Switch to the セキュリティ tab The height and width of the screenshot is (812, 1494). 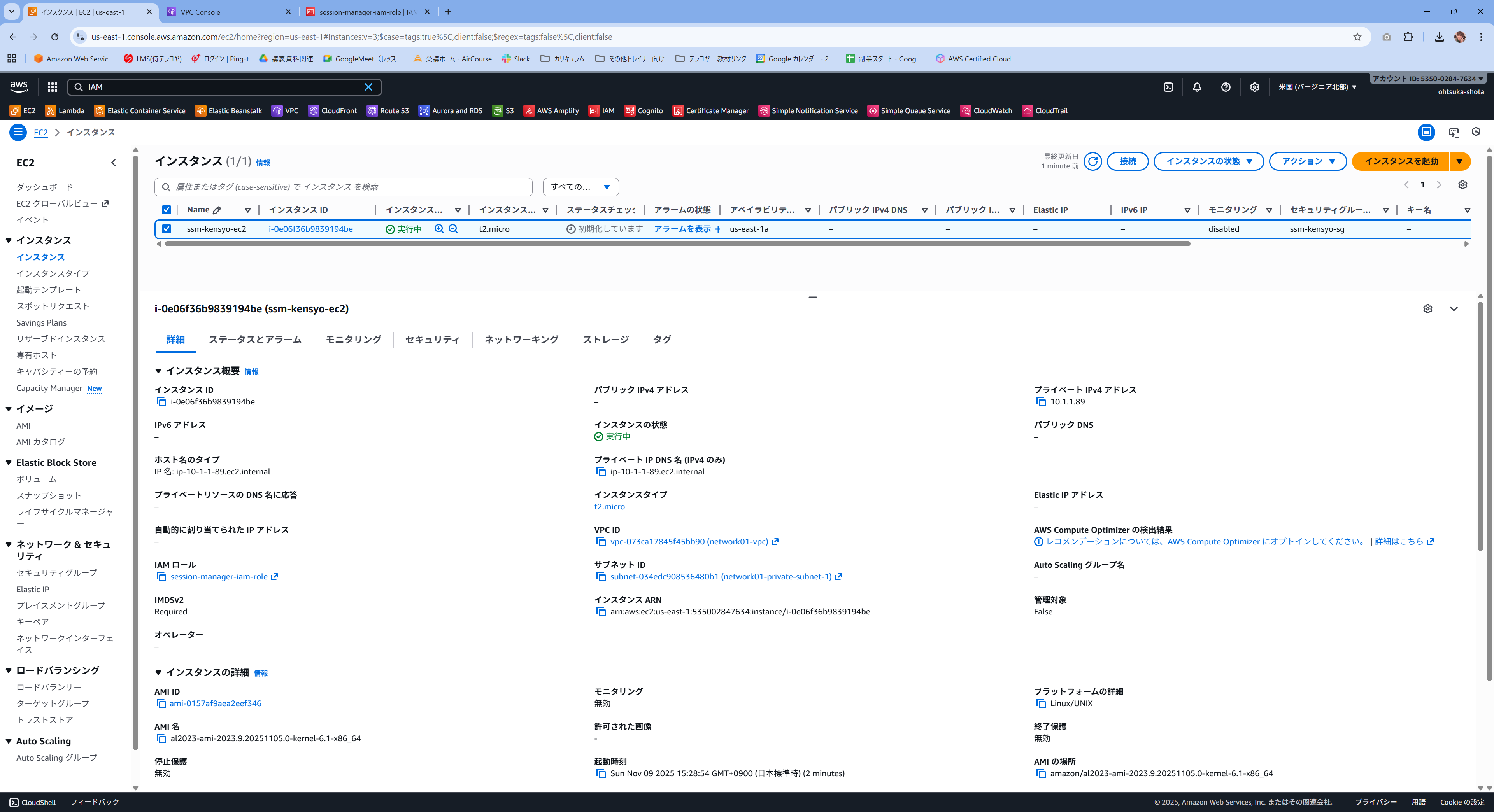[432, 339]
